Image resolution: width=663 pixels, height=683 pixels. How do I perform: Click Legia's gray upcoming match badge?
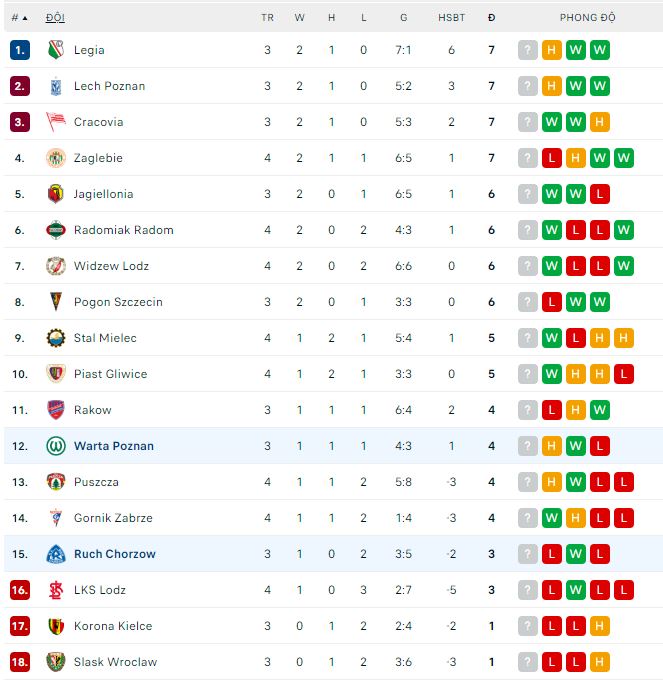tap(528, 50)
